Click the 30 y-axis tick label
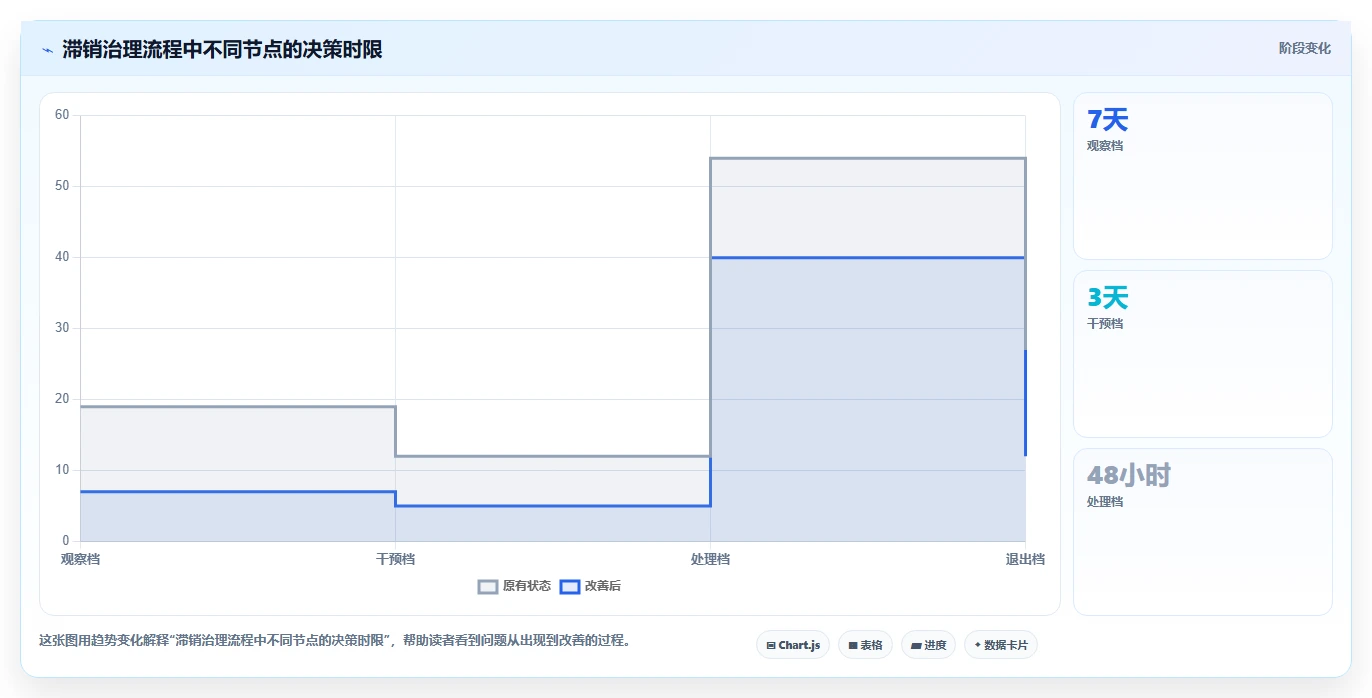Image resolution: width=1372 pixels, height=698 pixels. point(62,328)
